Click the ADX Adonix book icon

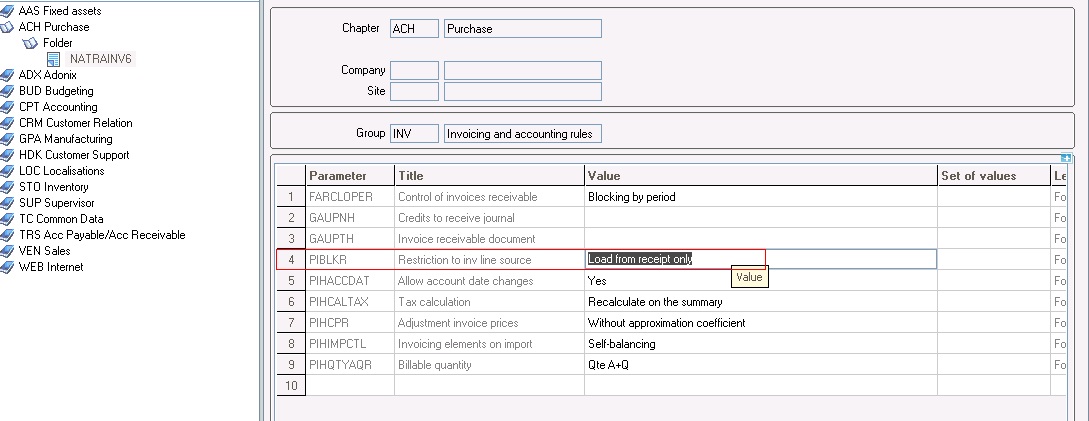(x=7, y=75)
